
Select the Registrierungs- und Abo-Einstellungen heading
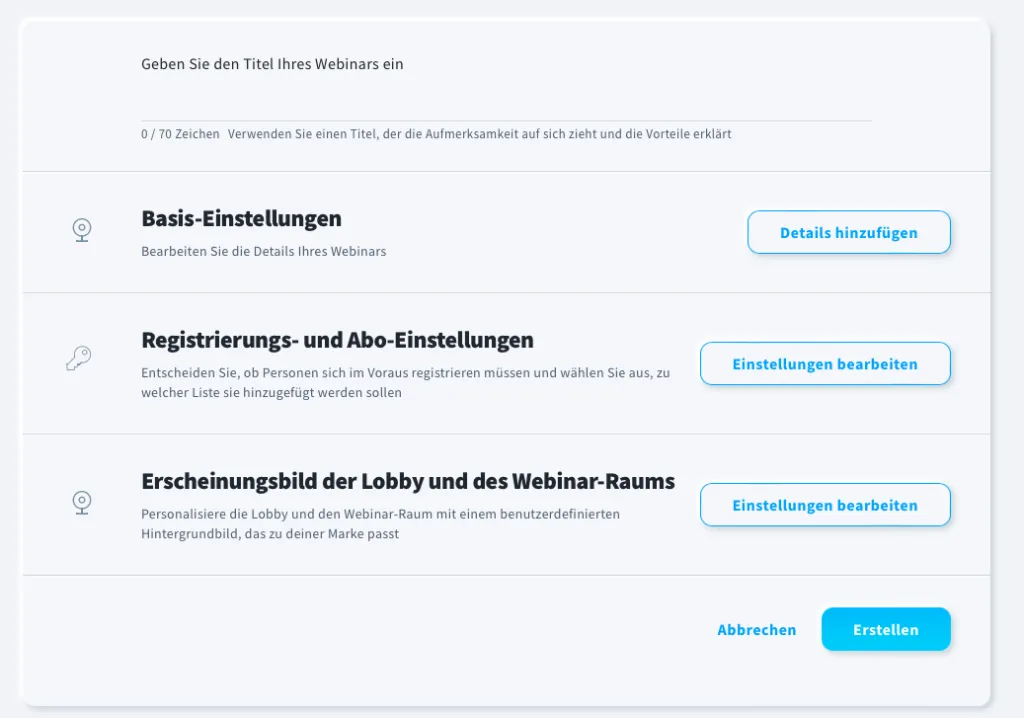pyautogui.click(x=338, y=340)
